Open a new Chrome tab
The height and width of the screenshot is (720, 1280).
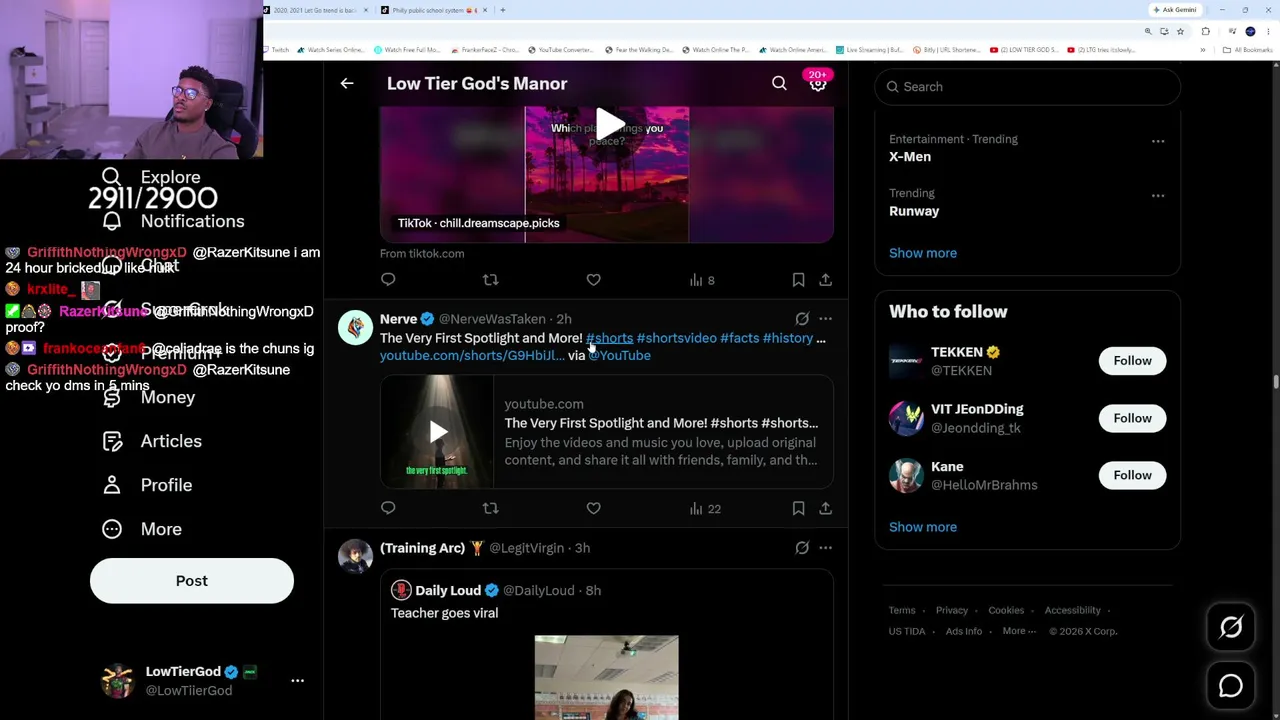click(x=502, y=10)
